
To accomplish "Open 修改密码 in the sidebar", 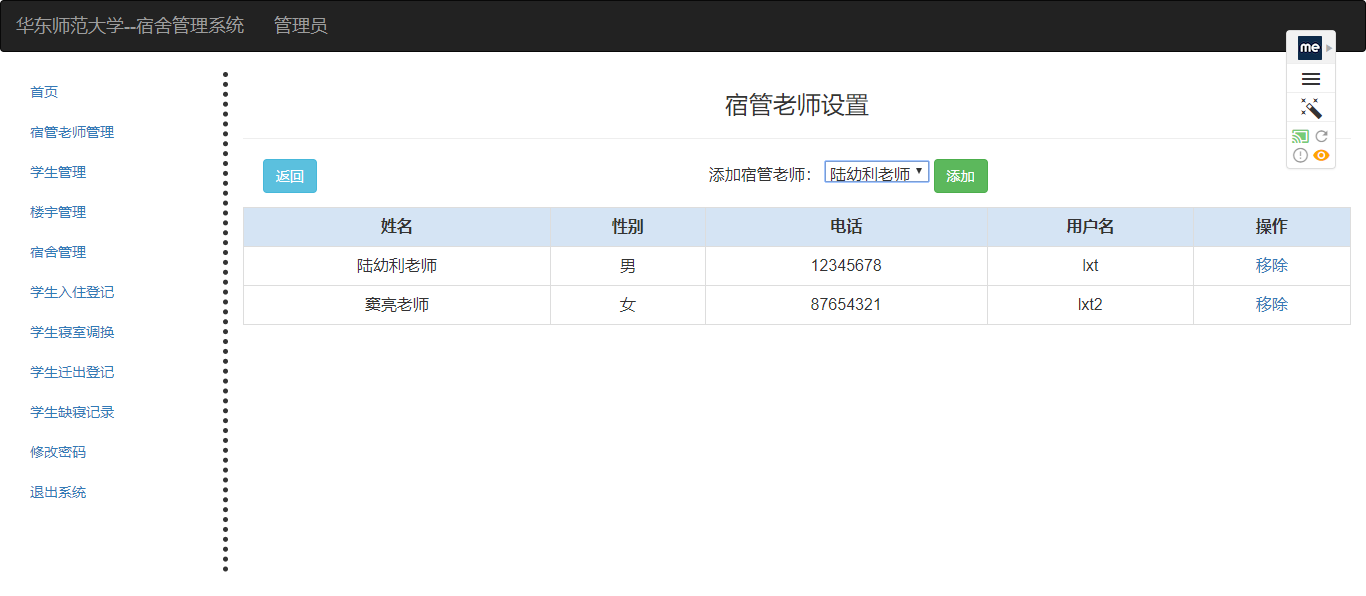I will click(58, 452).
